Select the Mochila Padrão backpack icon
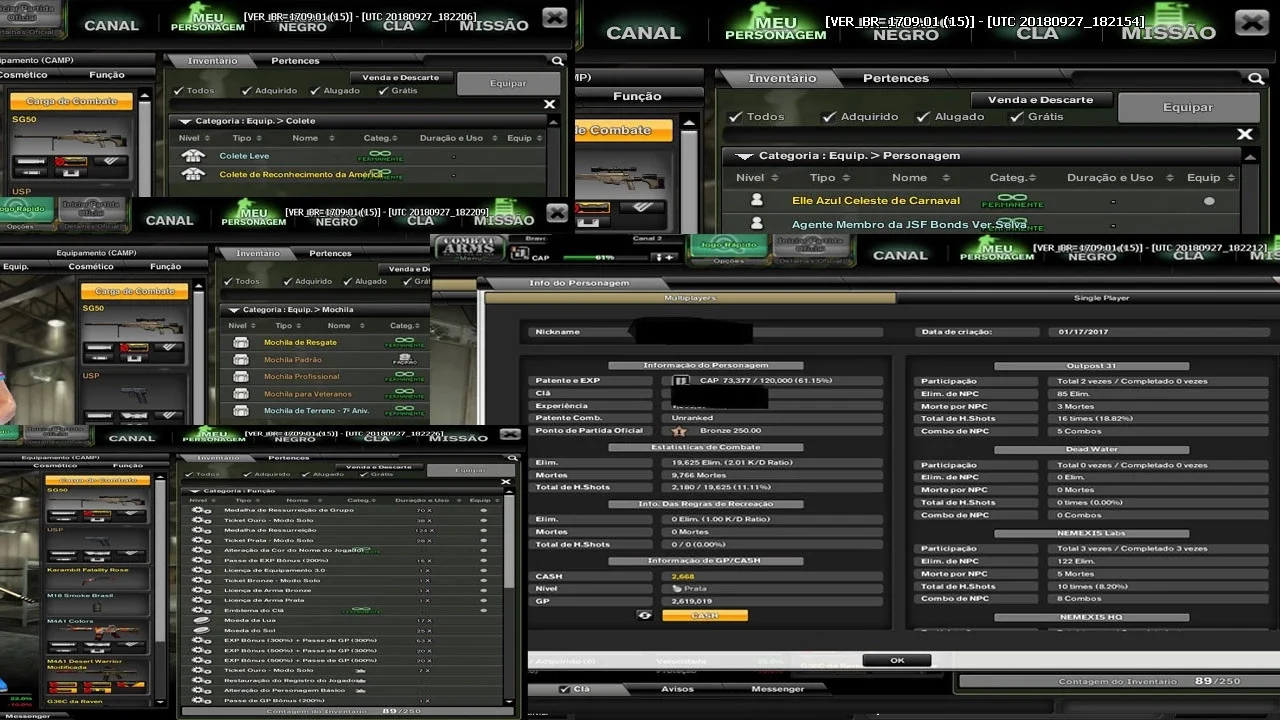 click(240, 360)
